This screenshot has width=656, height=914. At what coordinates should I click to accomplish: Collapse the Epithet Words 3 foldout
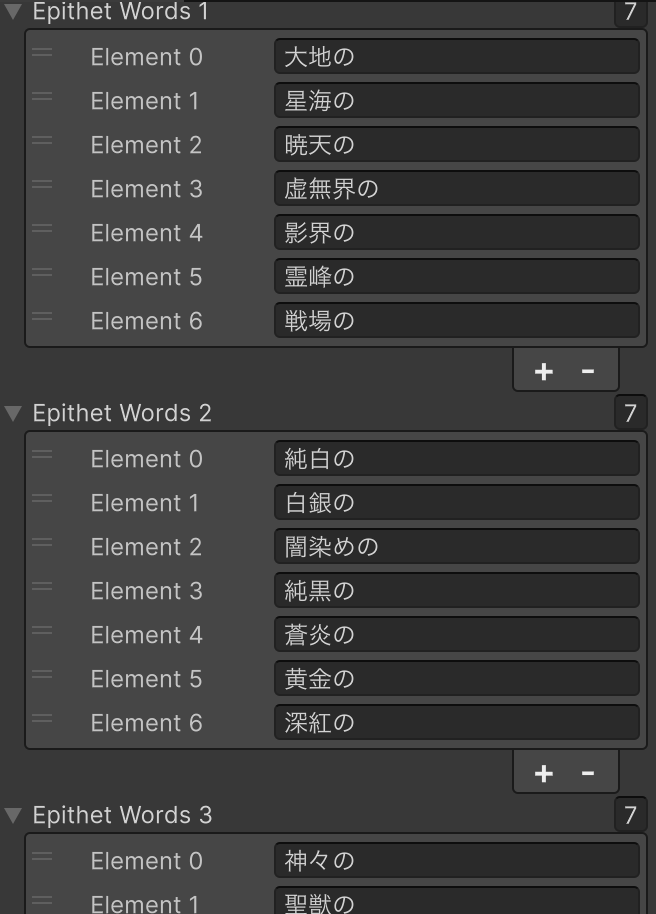click(x=13, y=815)
